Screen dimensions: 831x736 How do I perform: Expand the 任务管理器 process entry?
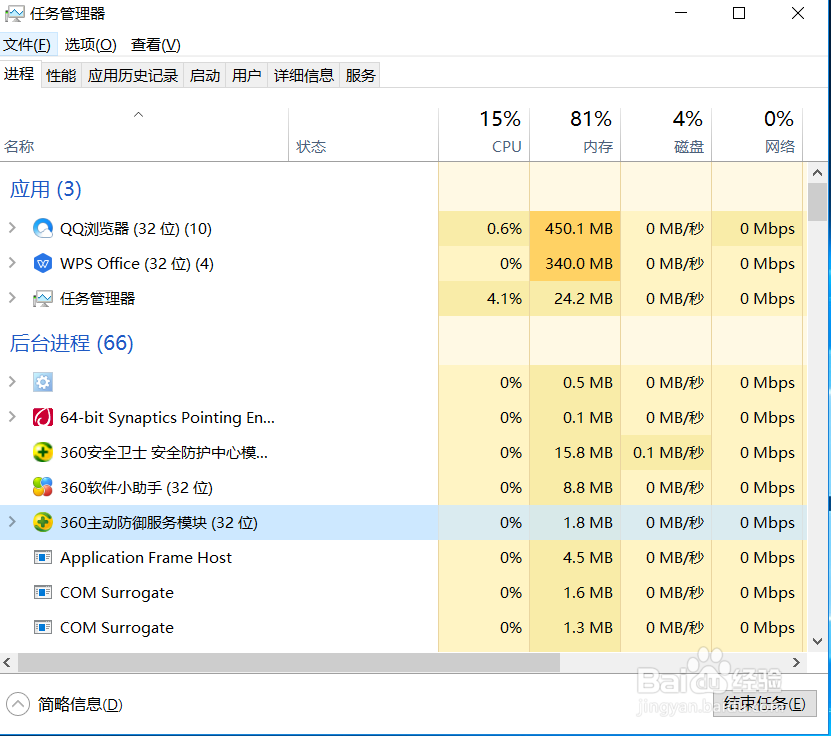click(12, 298)
